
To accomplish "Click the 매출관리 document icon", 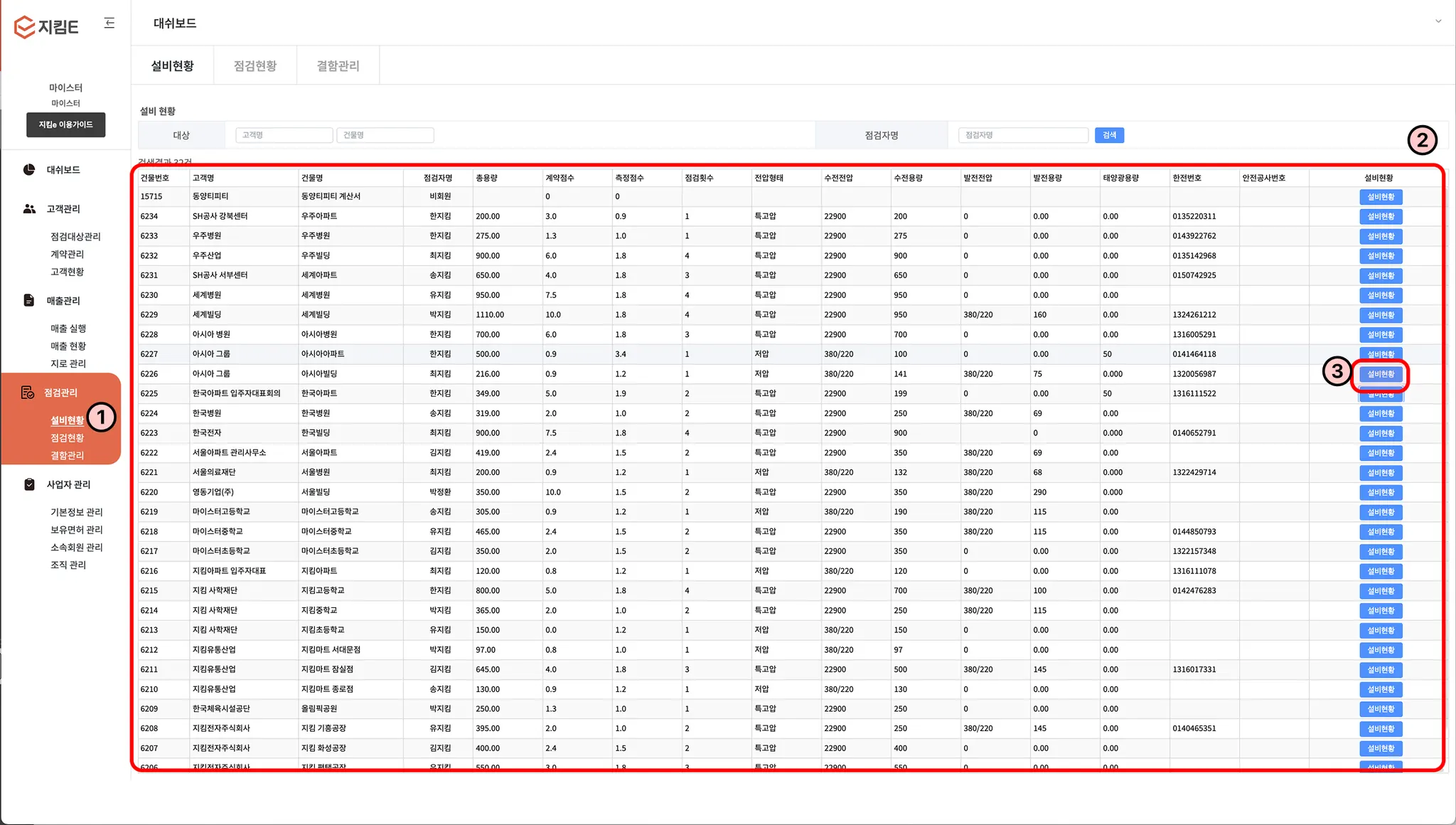I will coord(29,300).
